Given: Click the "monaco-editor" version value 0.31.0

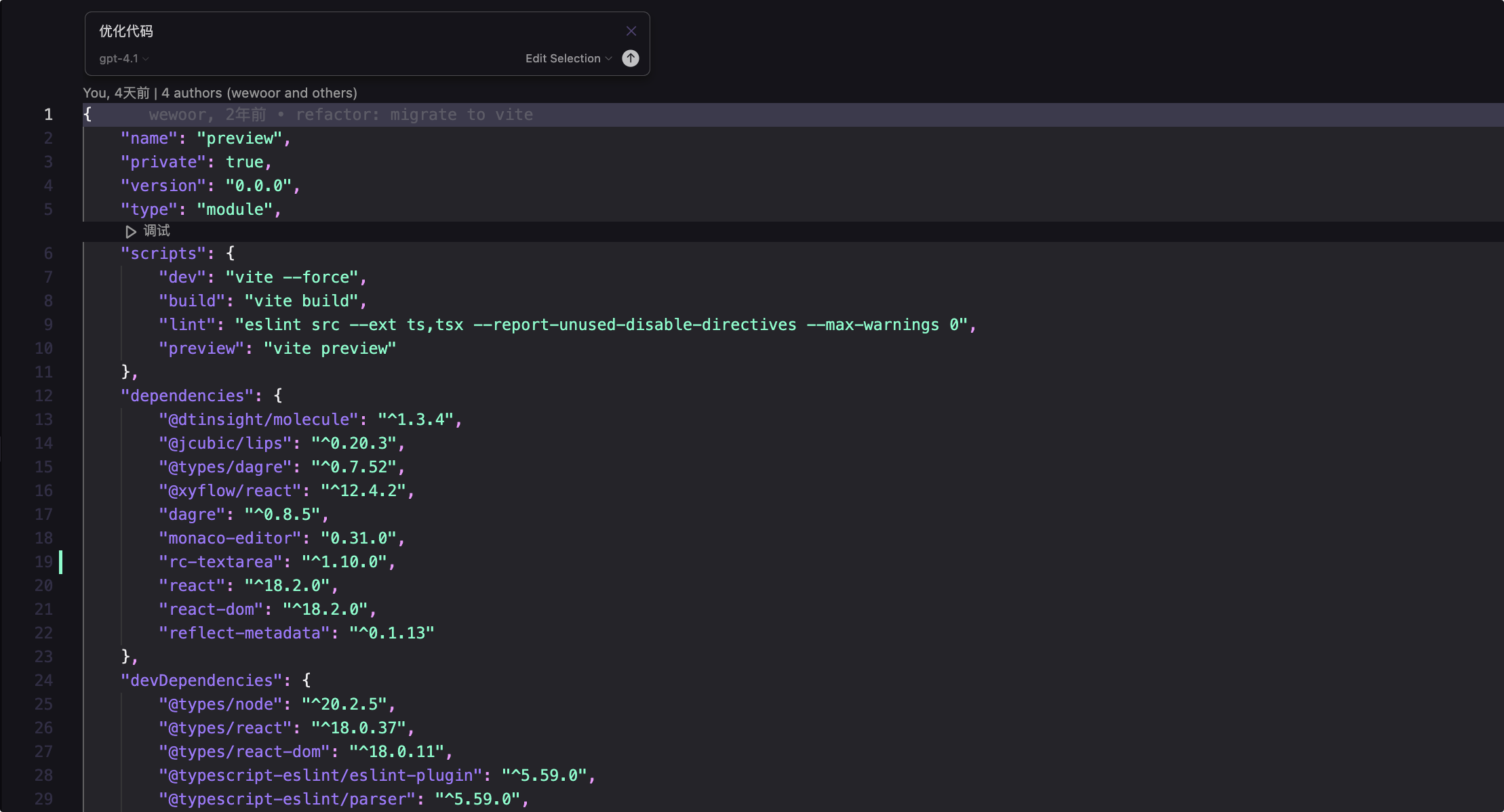Looking at the screenshot, I should tap(358, 538).
